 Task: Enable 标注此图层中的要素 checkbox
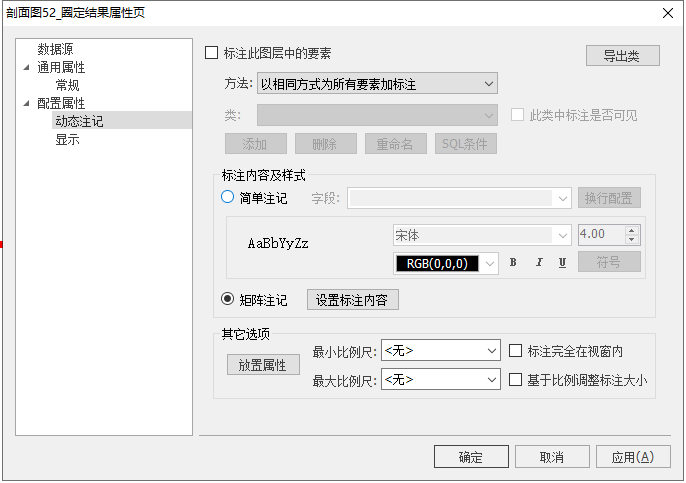pyautogui.click(x=211, y=53)
